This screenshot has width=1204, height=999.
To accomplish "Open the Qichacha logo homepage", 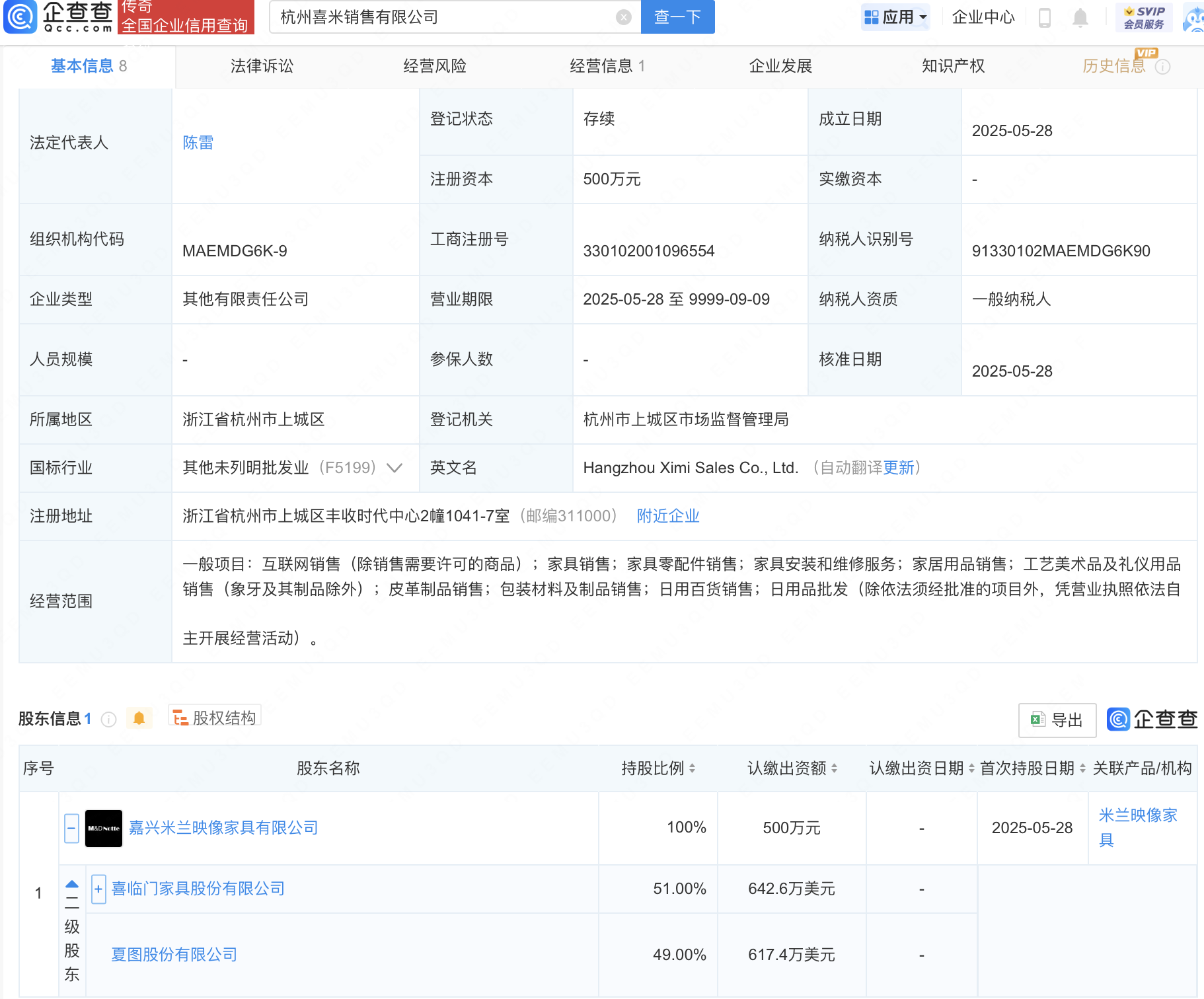I will point(58,17).
